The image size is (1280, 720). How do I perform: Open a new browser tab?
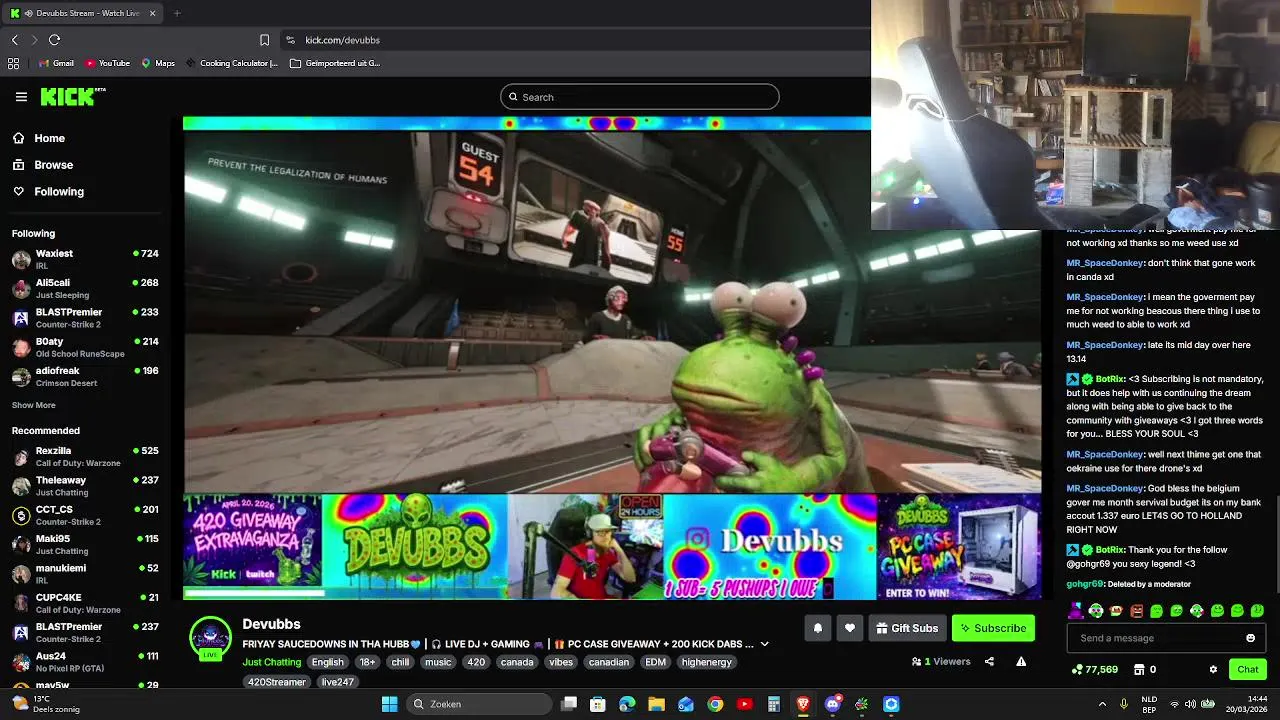click(x=177, y=13)
